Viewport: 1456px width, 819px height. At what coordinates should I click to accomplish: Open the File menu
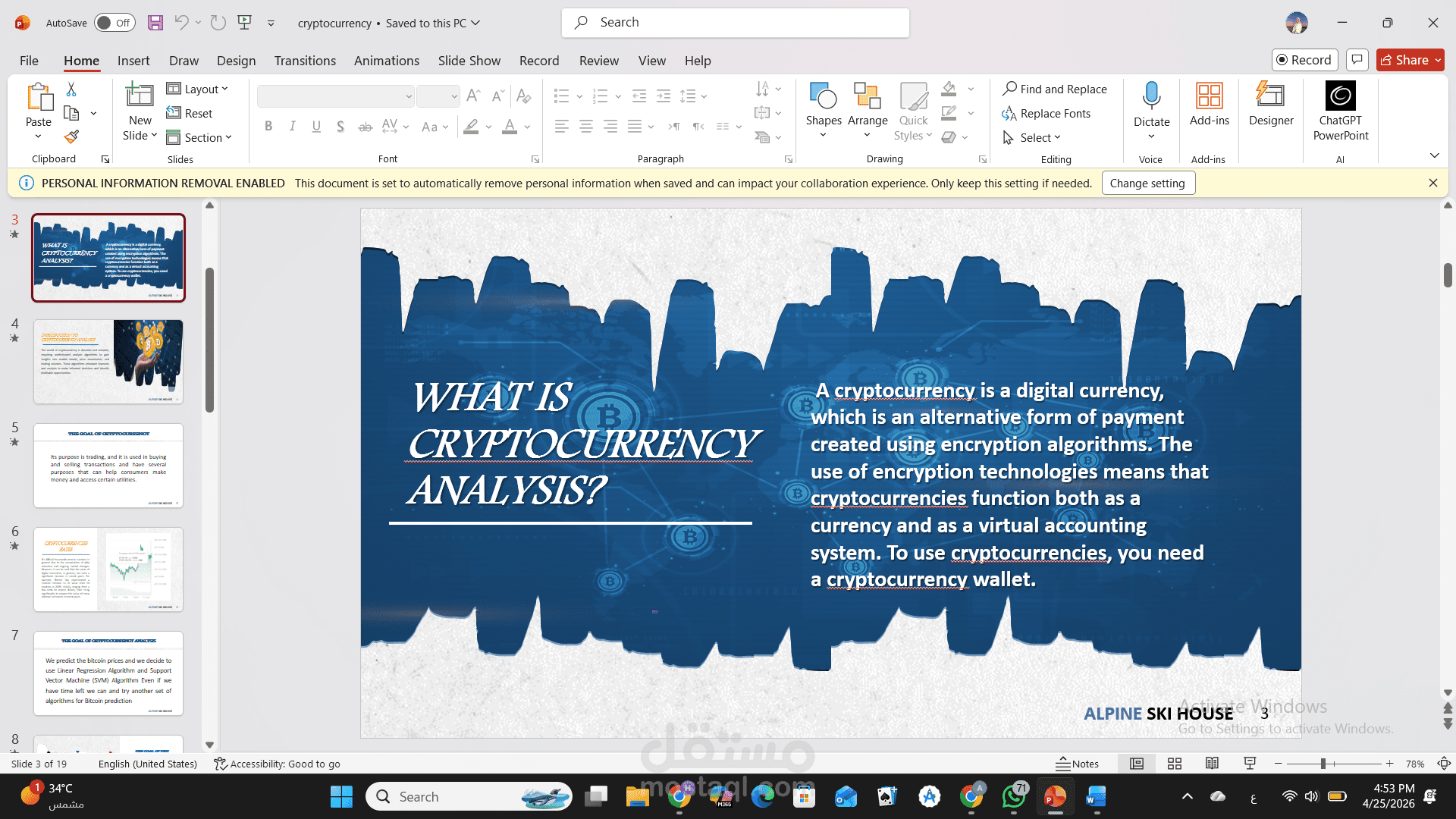tap(29, 61)
